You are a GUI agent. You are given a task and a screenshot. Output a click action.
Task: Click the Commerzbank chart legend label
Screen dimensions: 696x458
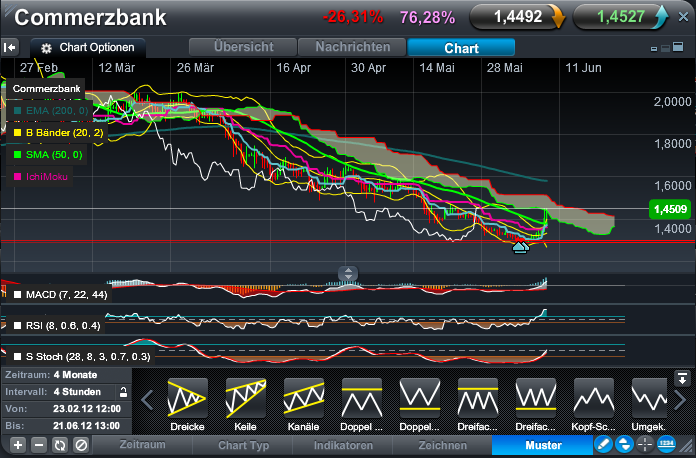coord(46,89)
